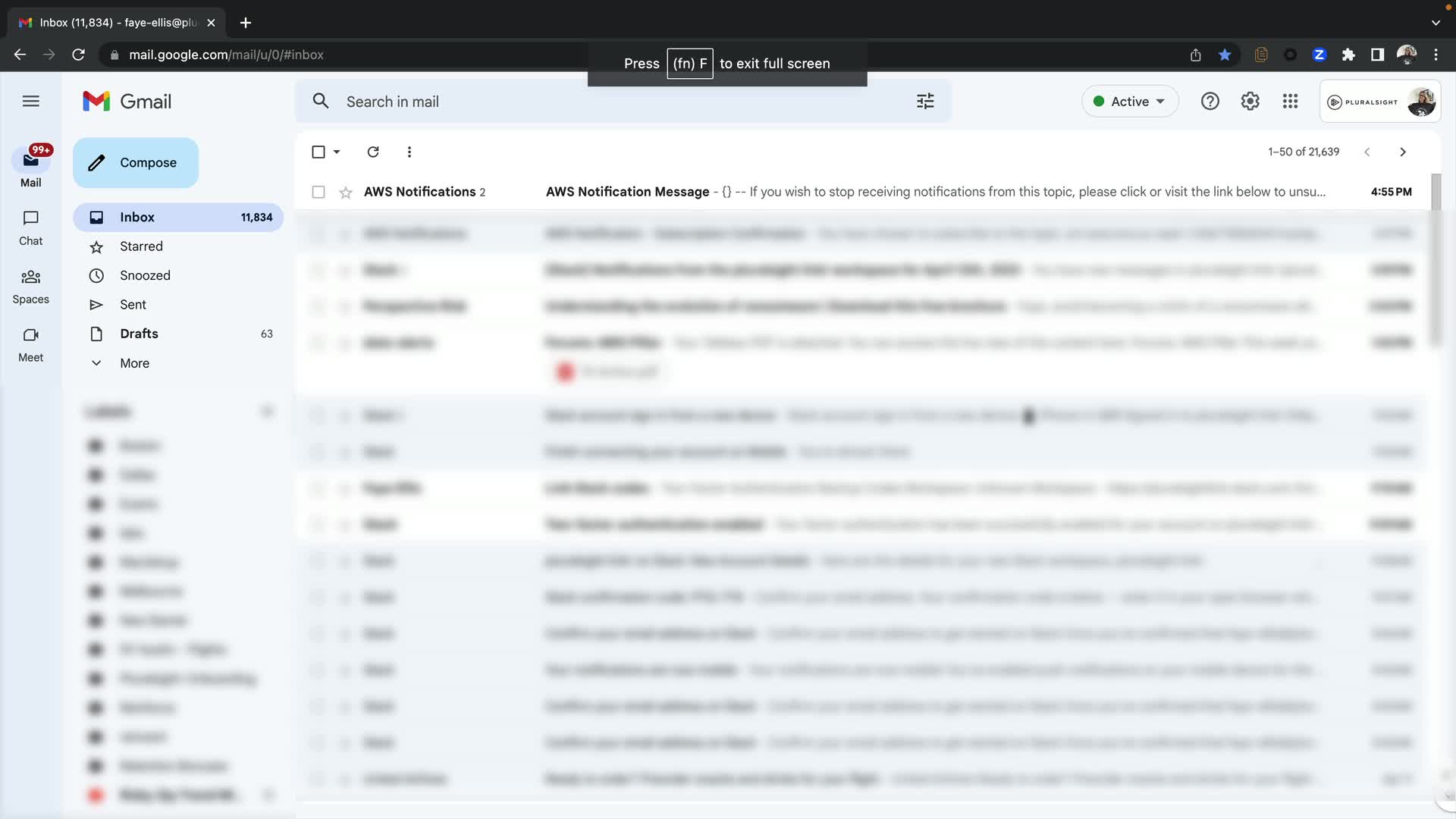Star the AWS Notifications email
Image resolution: width=1456 pixels, height=819 pixels.
tap(346, 192)
